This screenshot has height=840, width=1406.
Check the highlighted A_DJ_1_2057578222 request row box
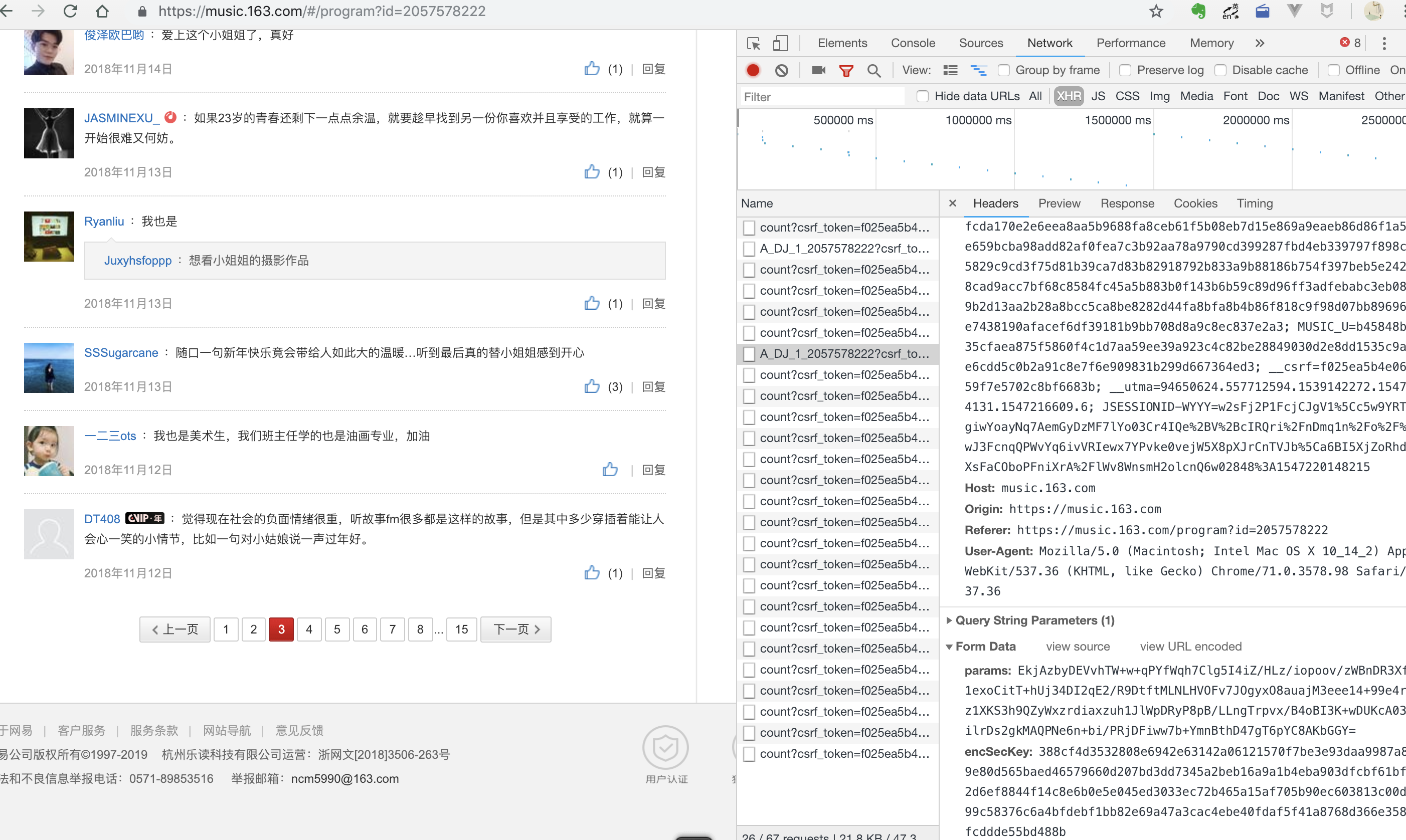(x=749, y=354)
